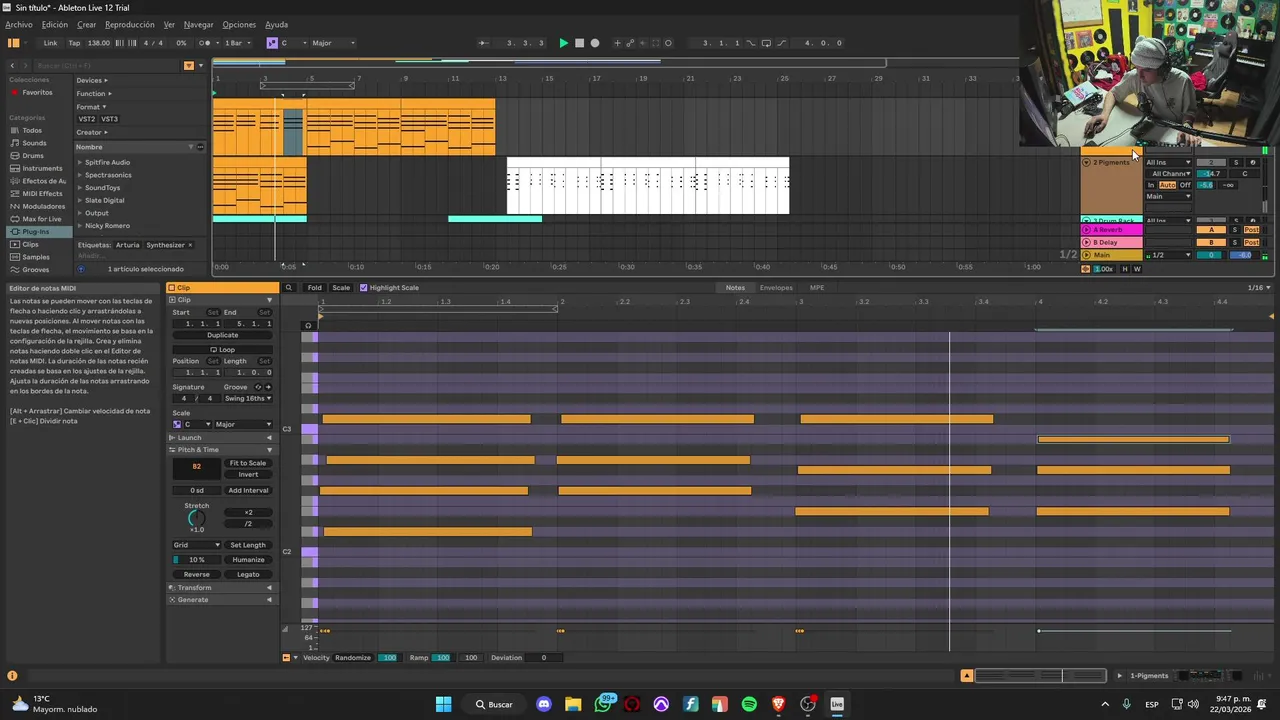This screenshot has width=1280, height=720.
Task: Click the magnifier icon in the note editor
Action: point(288,288)
